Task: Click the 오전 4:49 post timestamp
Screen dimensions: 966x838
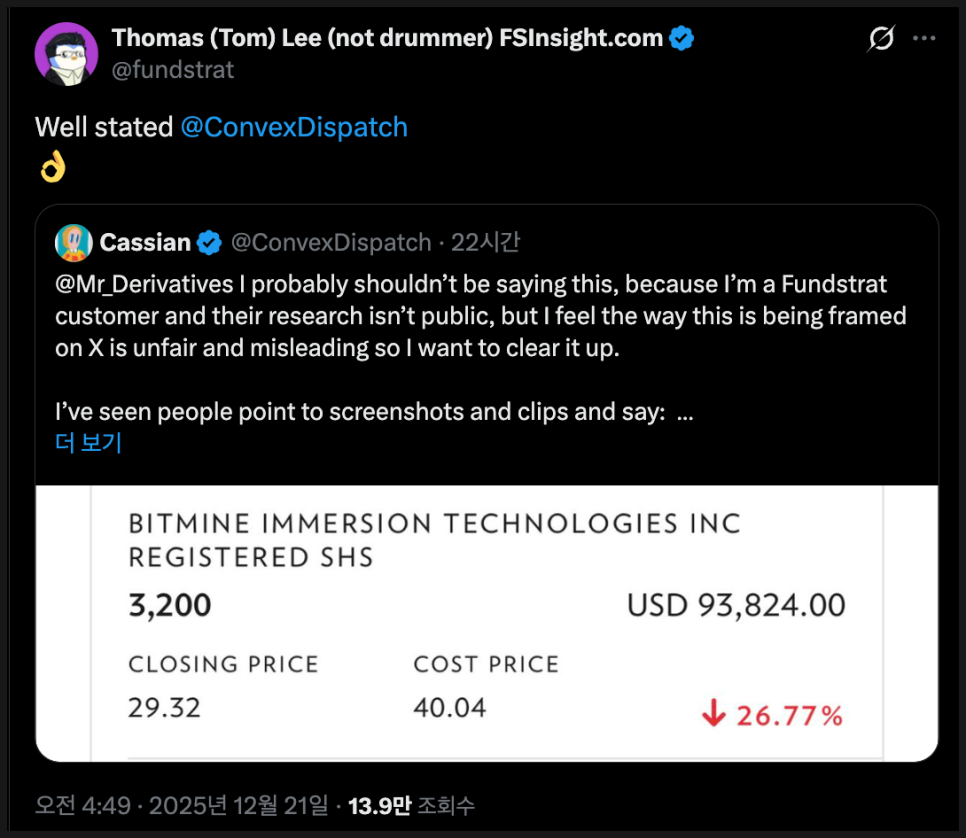Action: [82, 805]
